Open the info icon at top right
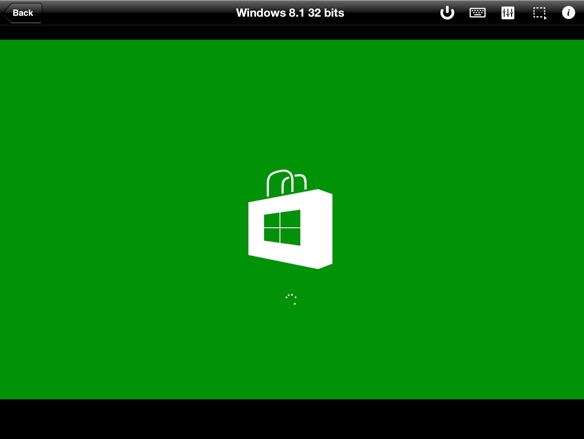 [x=568, y=13]
